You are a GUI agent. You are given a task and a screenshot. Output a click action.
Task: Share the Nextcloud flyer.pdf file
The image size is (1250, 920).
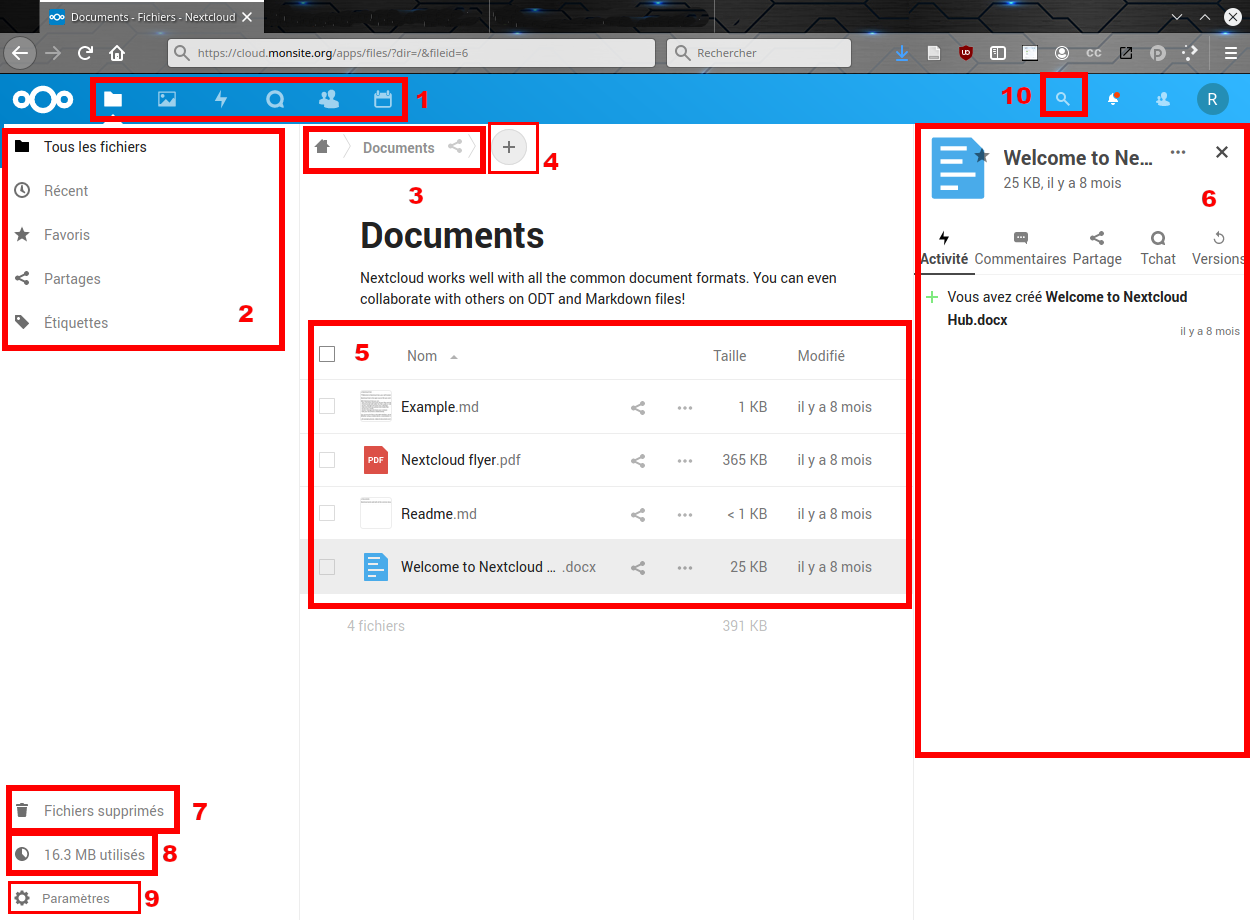[637, 461]
